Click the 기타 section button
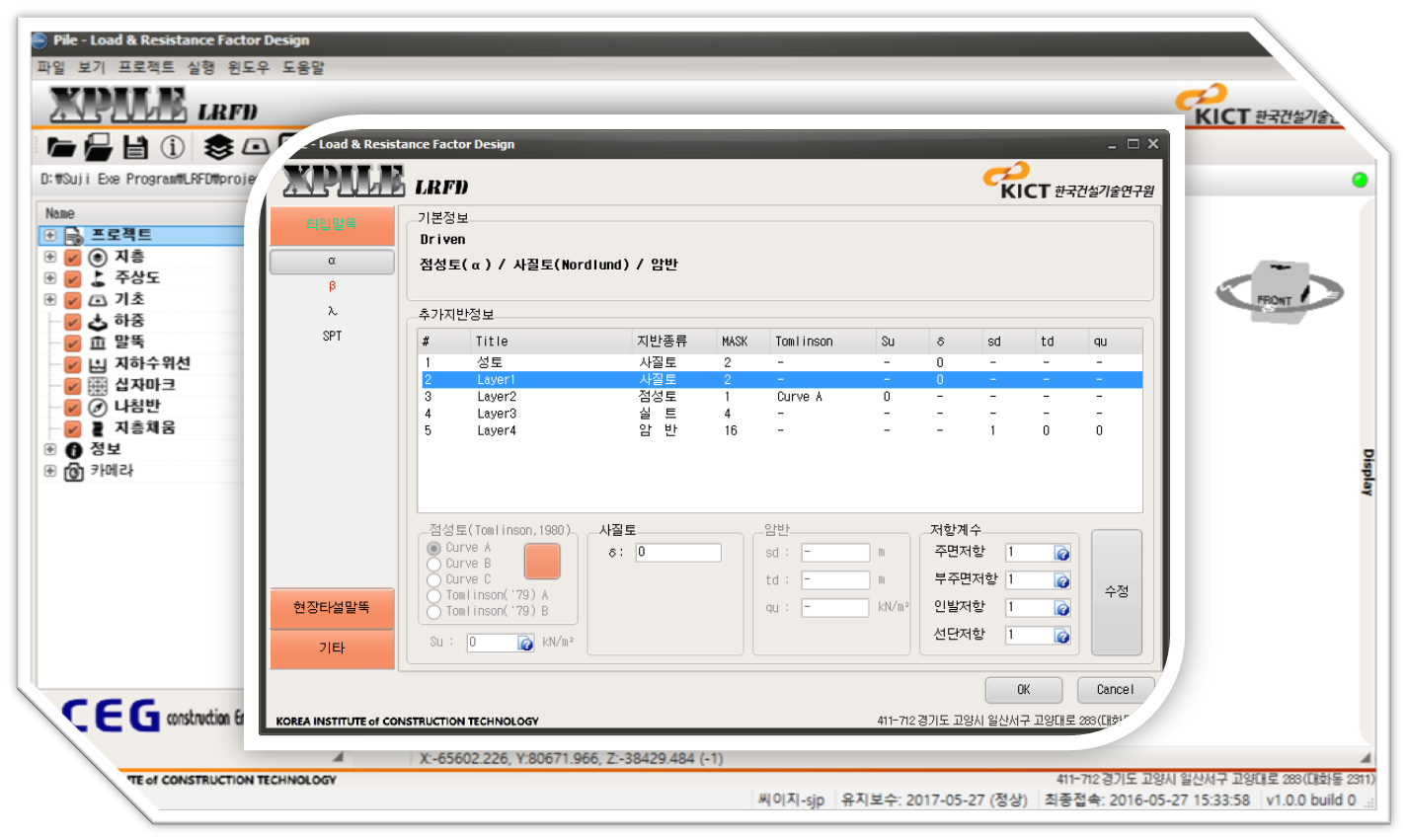 coord(332,649)
